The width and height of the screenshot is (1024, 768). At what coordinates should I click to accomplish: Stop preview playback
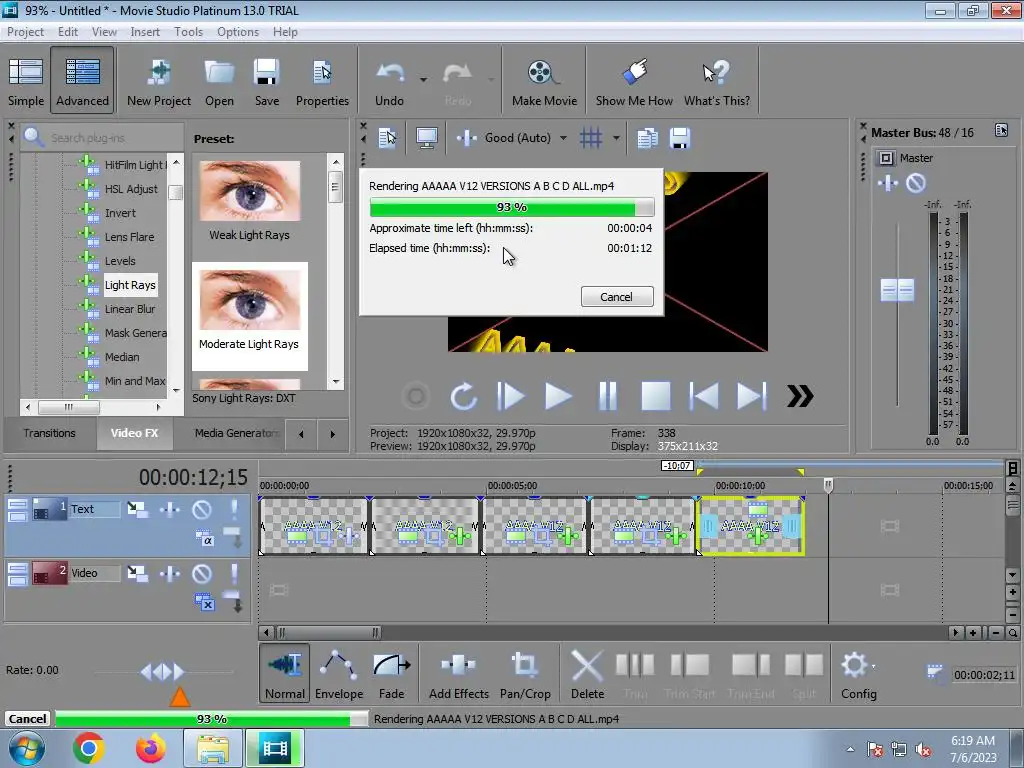(x=656, y=396)
